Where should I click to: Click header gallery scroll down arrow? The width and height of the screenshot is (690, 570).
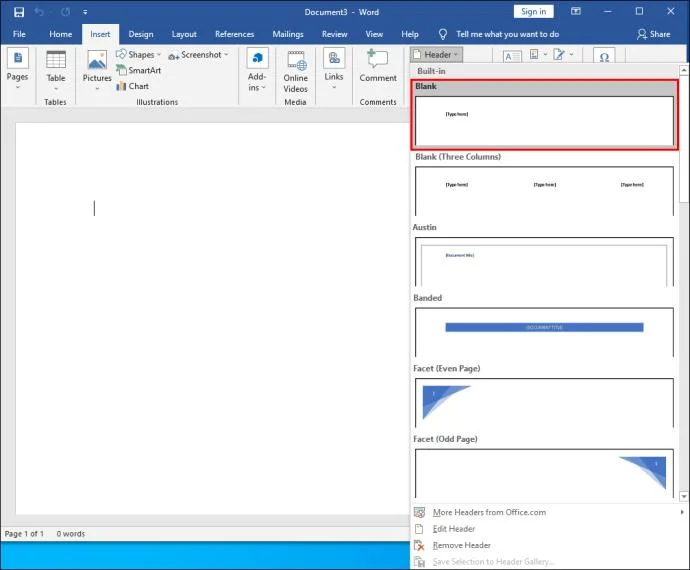[x=684, y=496]
